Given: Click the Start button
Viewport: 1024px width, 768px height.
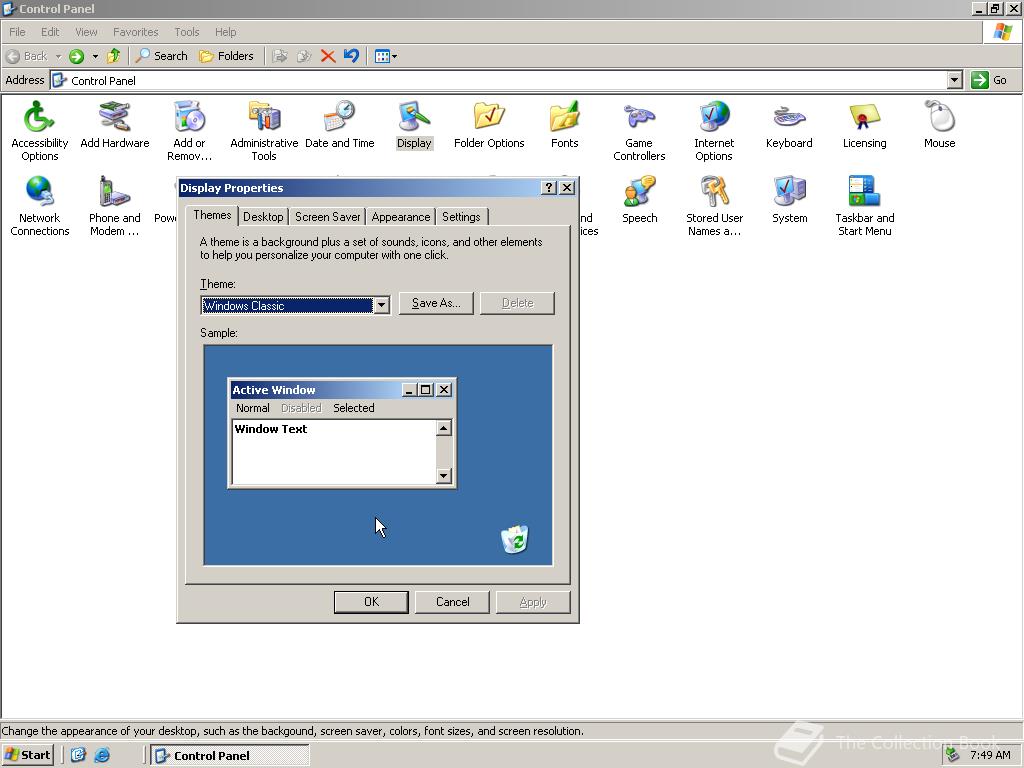Looking at the screenshot, I should pyautogui.click(x=27, y=755).
